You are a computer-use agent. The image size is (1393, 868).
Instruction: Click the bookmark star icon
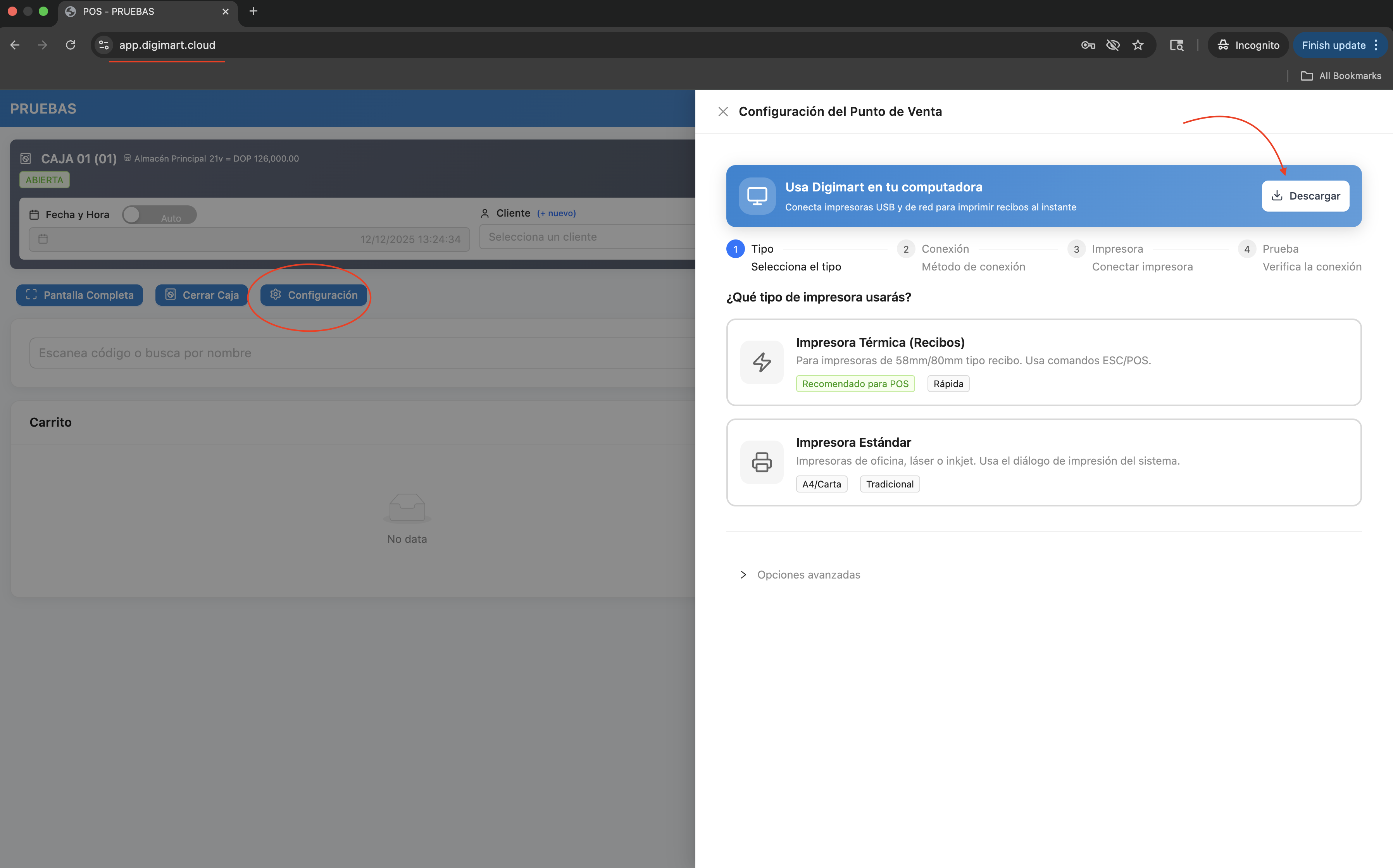pos(1138,45)
